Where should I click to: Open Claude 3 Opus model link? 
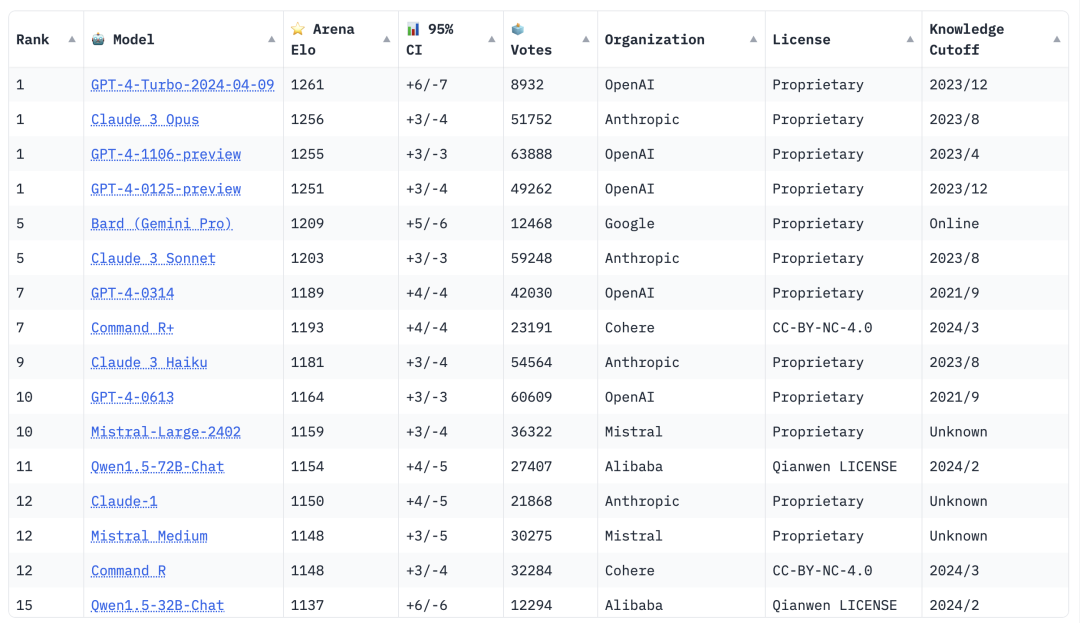(145, 120)
